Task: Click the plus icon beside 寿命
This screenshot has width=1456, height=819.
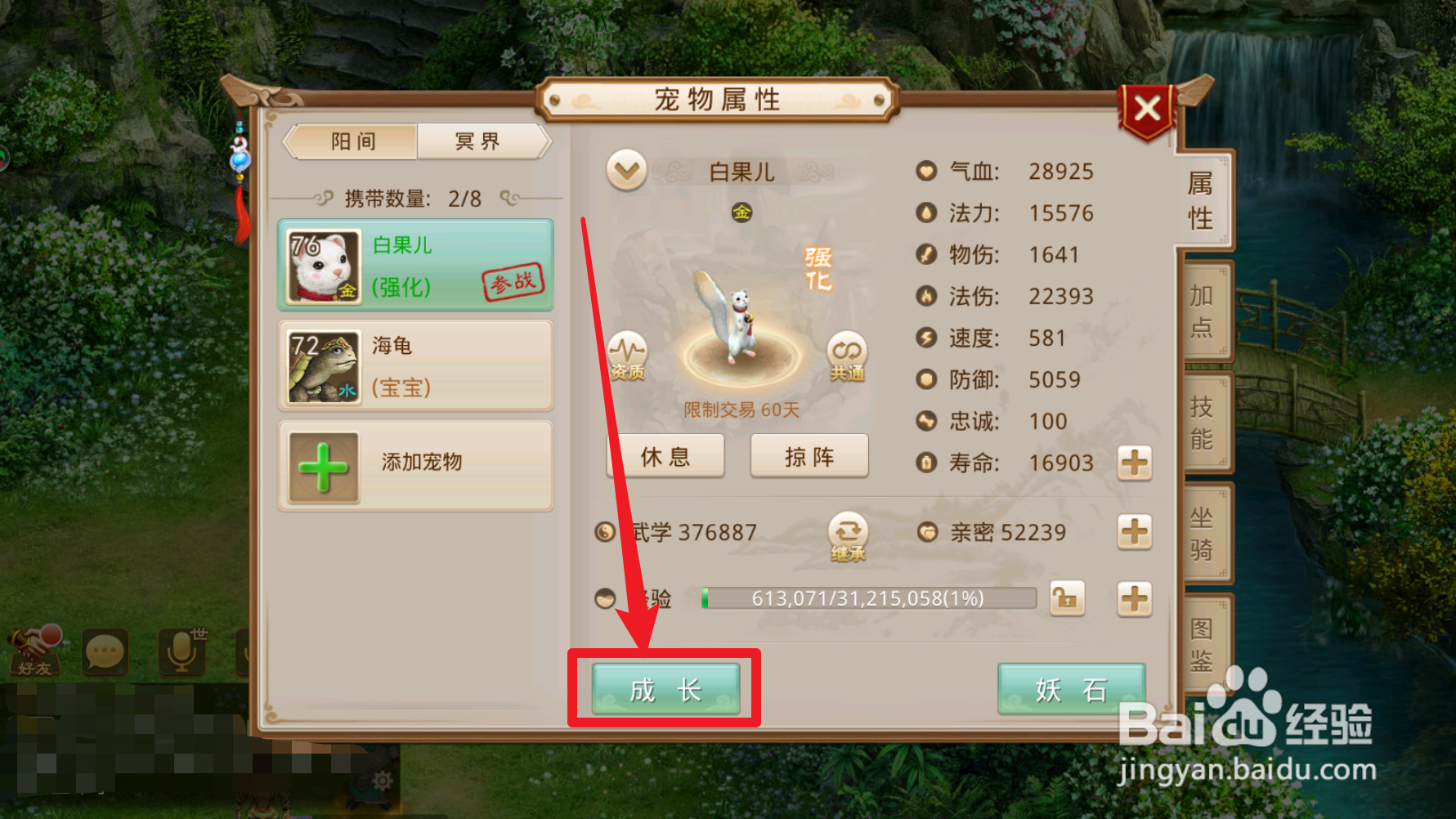Action: tap(1135, 463)
